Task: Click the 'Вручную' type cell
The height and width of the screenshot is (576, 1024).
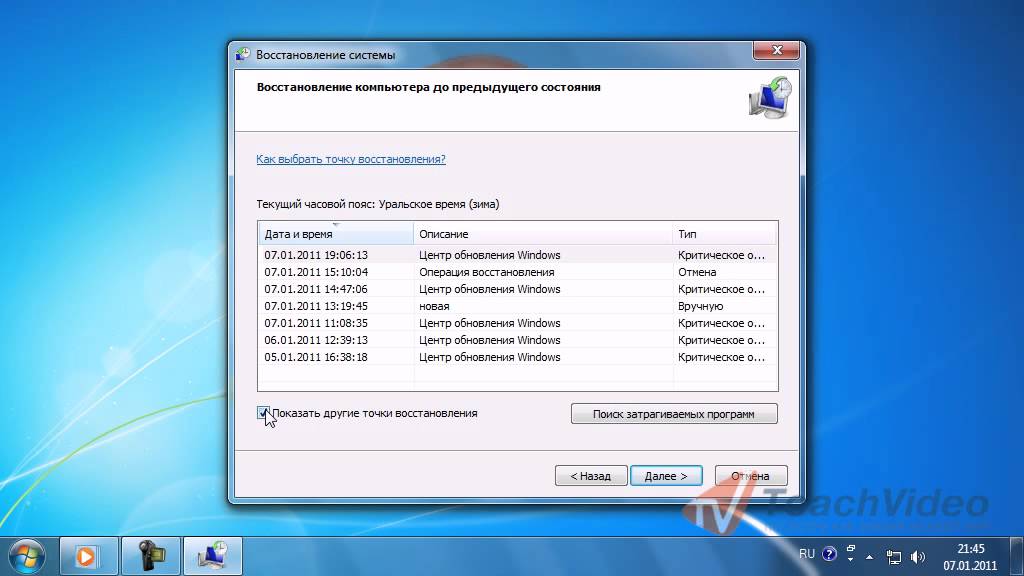Action: click(700, 306)
